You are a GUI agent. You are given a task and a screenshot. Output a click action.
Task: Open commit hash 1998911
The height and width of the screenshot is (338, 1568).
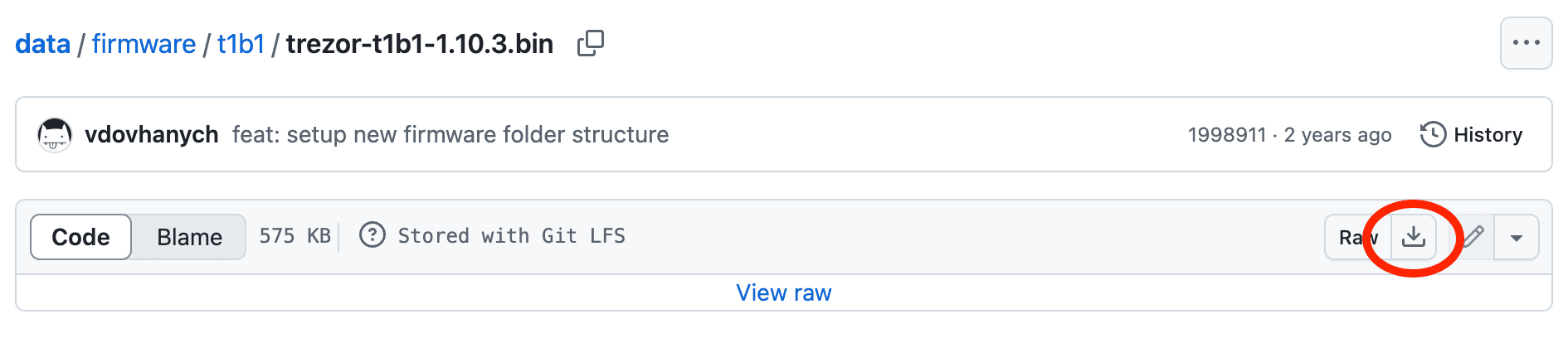pyautogui.click(x=1227, y=134)
